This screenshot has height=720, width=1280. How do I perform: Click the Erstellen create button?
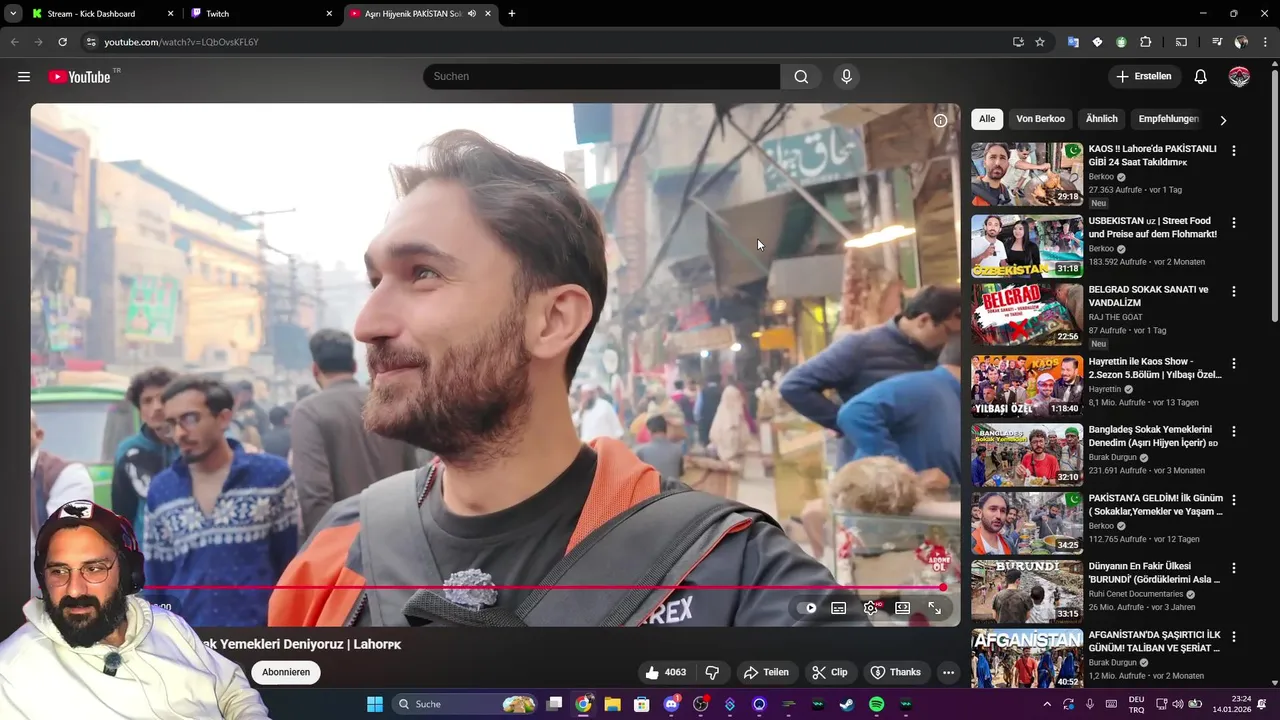[1144, 77]
